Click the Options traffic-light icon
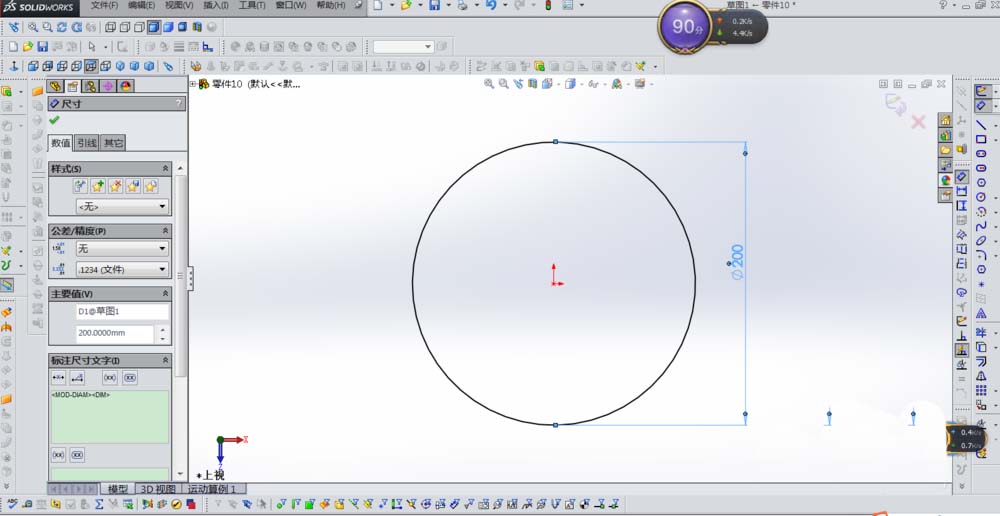Screen dimensions: 1000x516 pos(548,5)
